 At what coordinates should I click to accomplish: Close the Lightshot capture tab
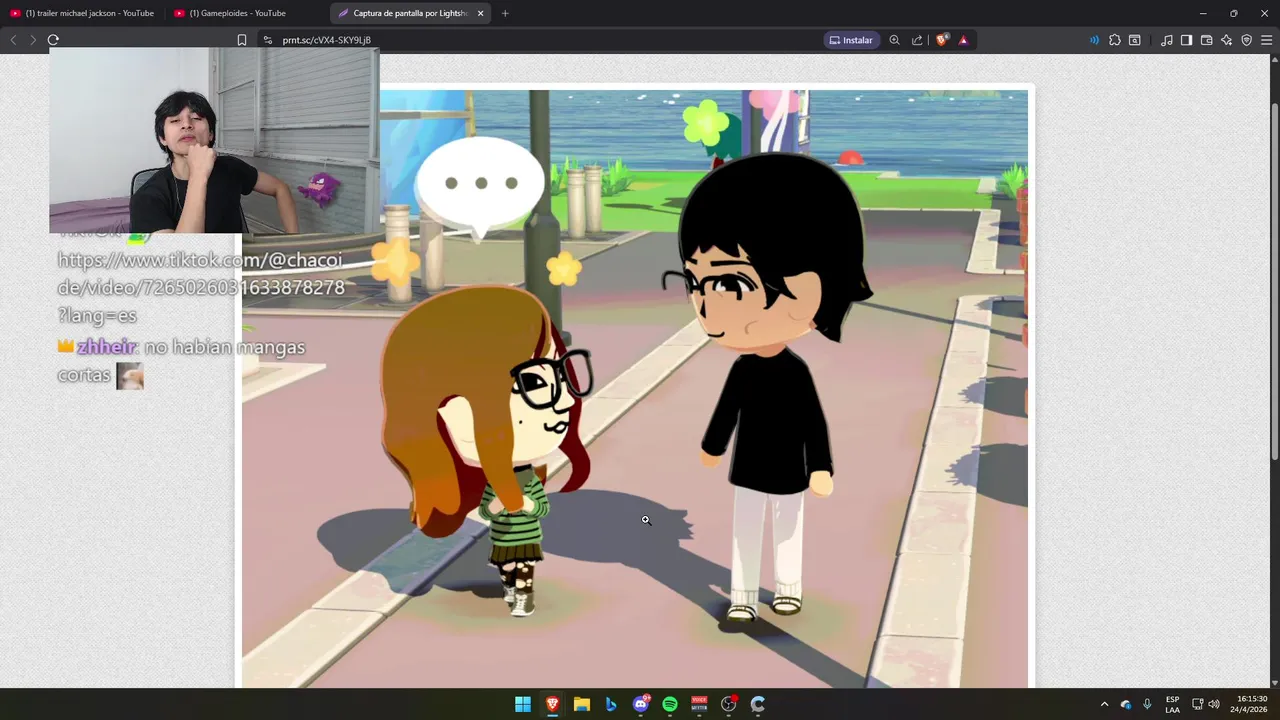480,13
